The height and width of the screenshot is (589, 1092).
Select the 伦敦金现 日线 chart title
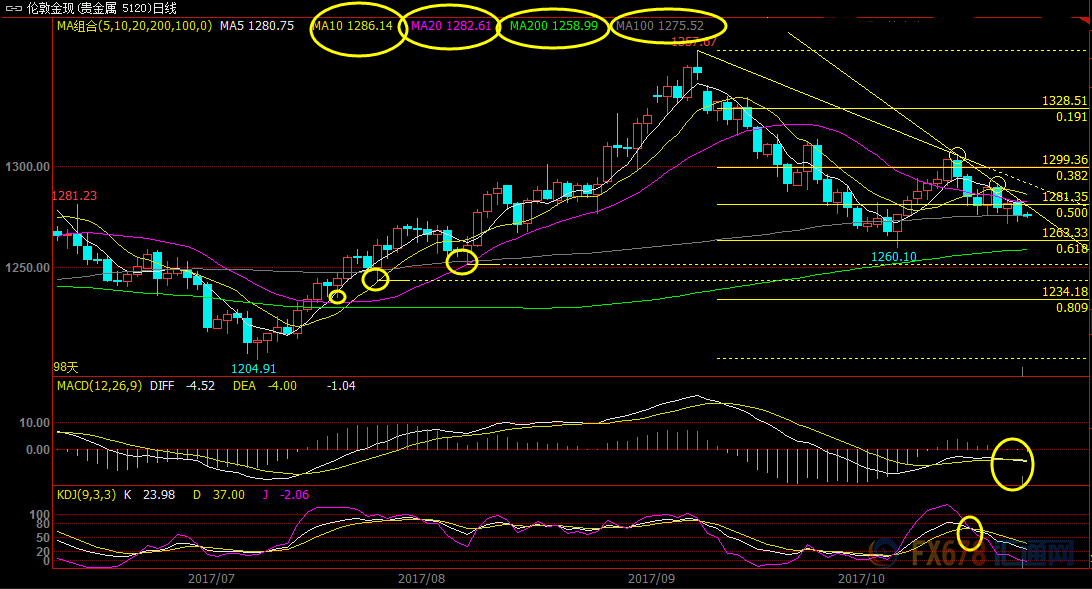(x=102, y=8)
